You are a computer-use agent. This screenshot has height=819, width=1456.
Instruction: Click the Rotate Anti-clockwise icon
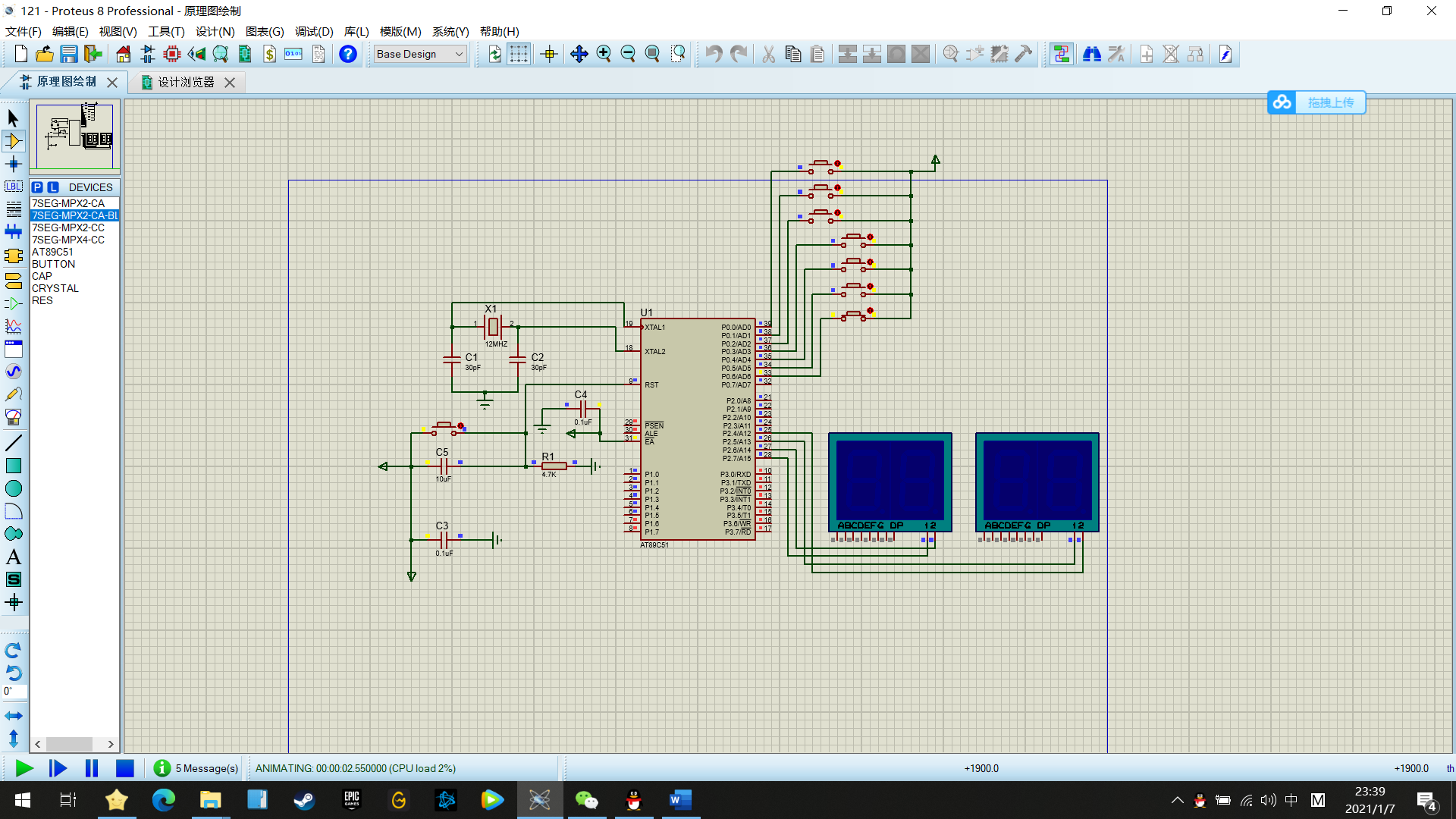[13, 673]
